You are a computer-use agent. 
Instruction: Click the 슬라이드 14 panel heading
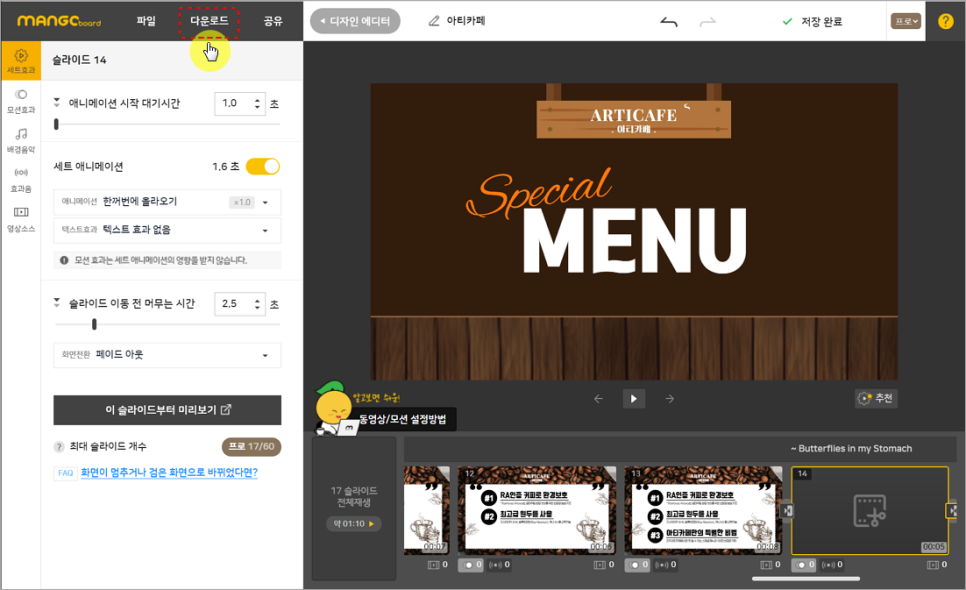[x=79, y=60]
